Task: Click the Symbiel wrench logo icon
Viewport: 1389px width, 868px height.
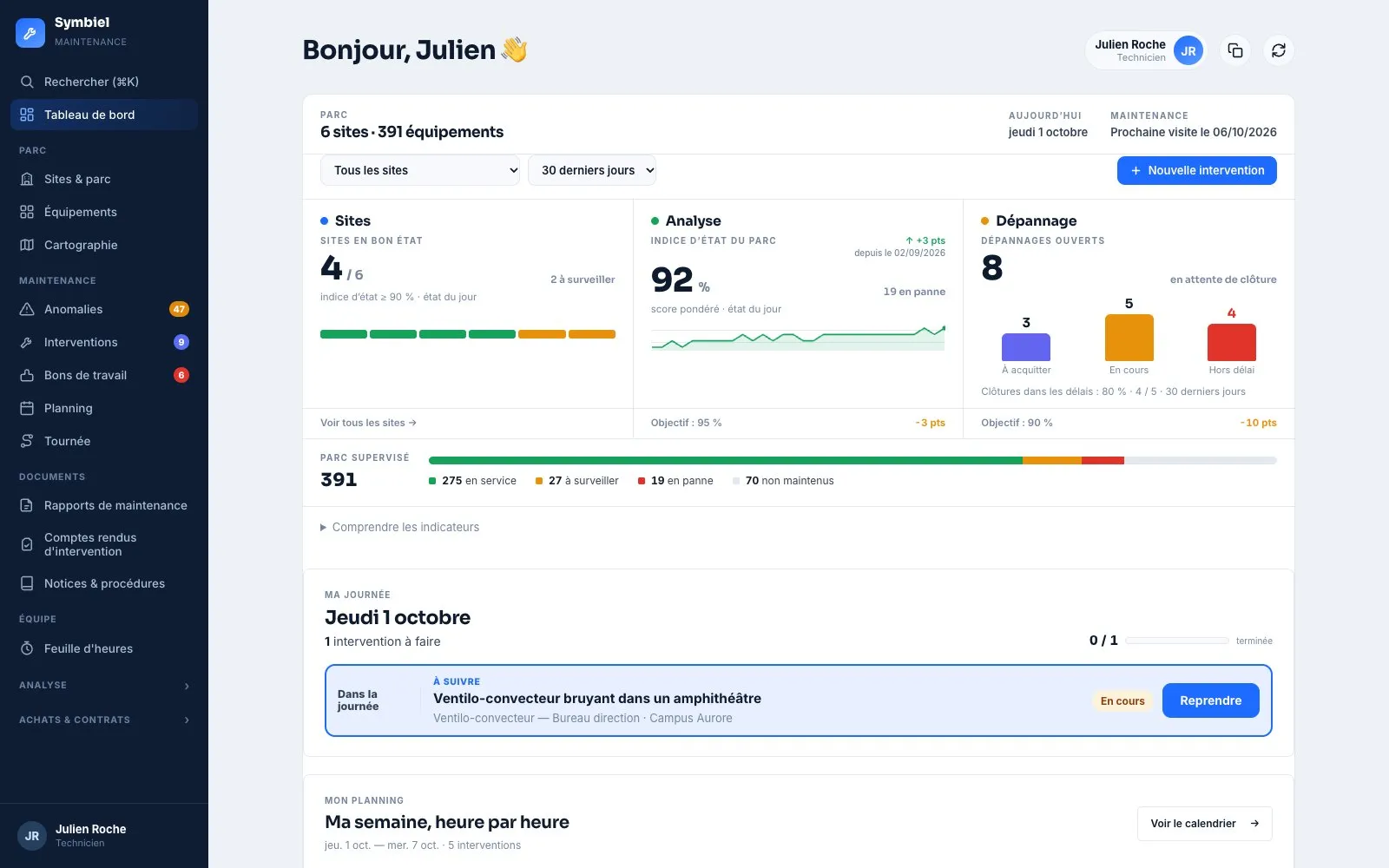Action: (30, 33)
